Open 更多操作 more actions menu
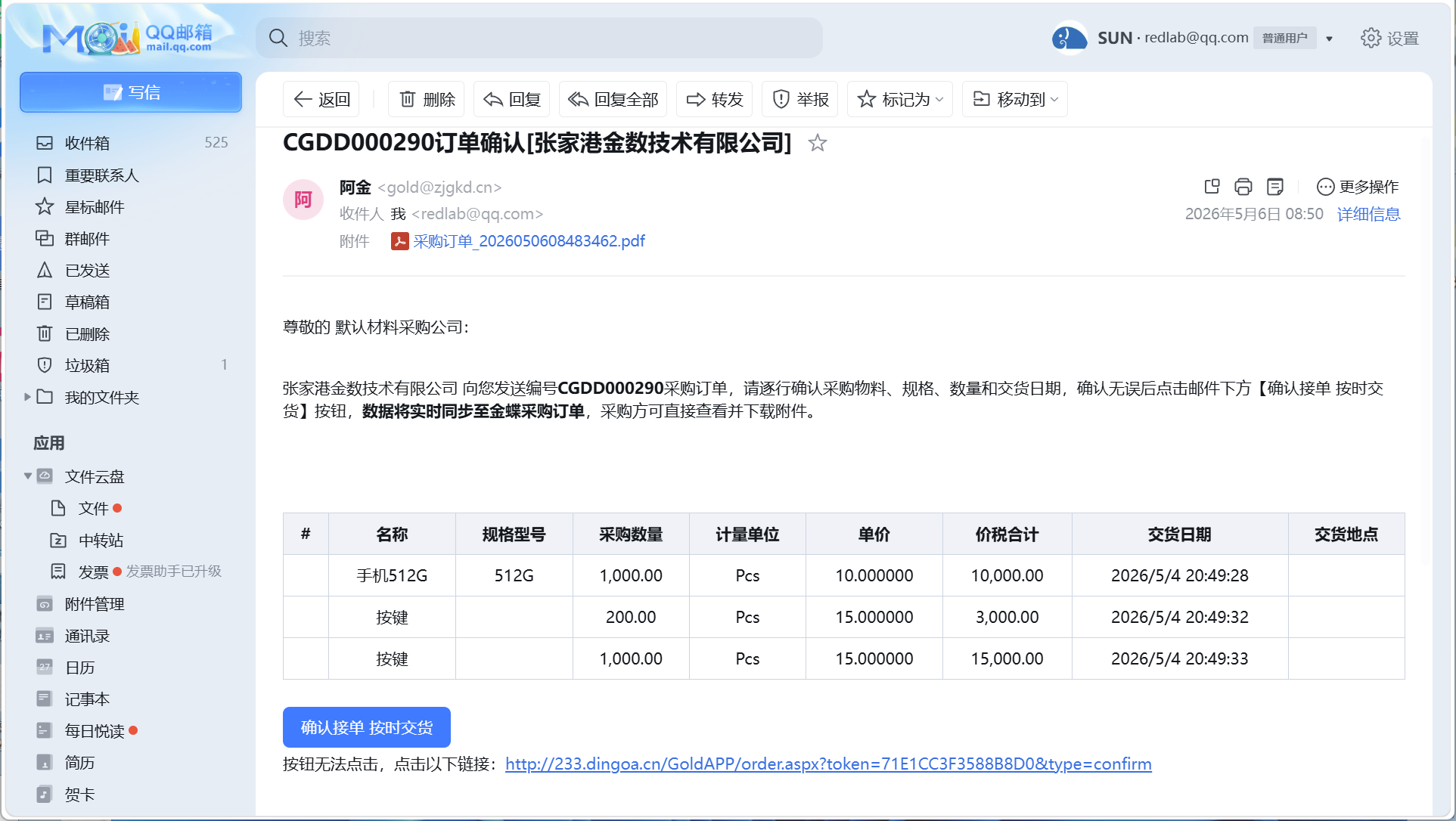 click(x=1358, y=186)
